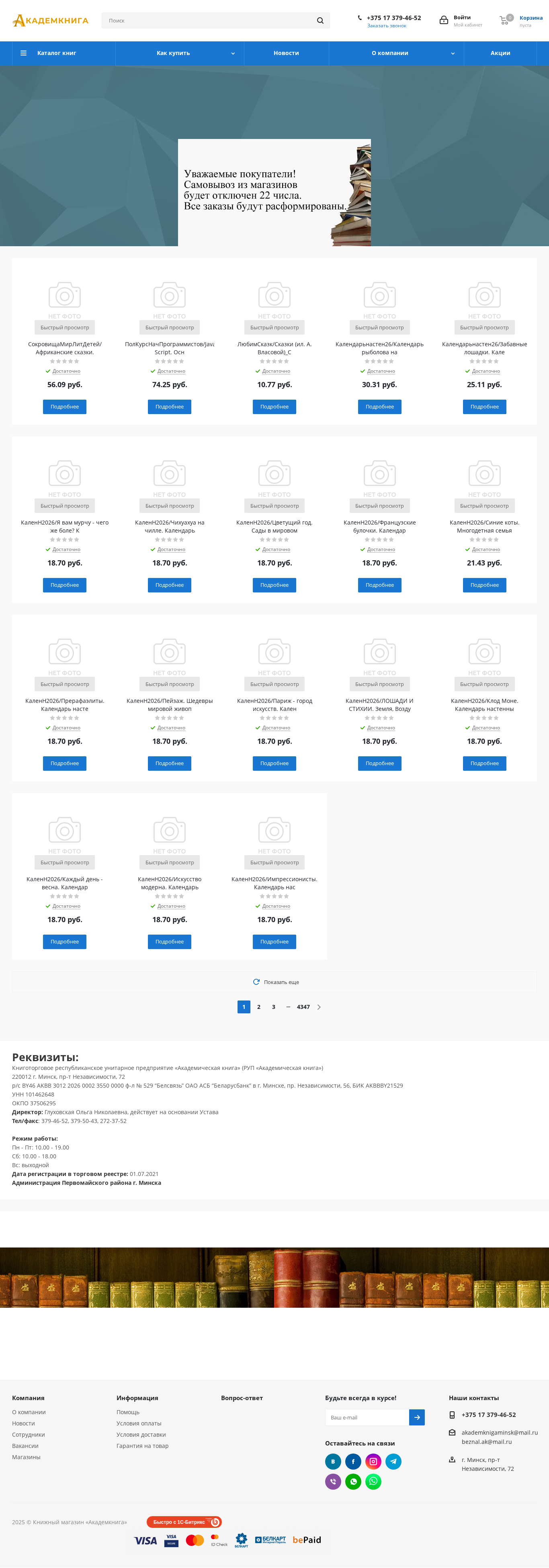Submit email with the arrow button
549x1568 pixels.
click(x=417, y=1418)
